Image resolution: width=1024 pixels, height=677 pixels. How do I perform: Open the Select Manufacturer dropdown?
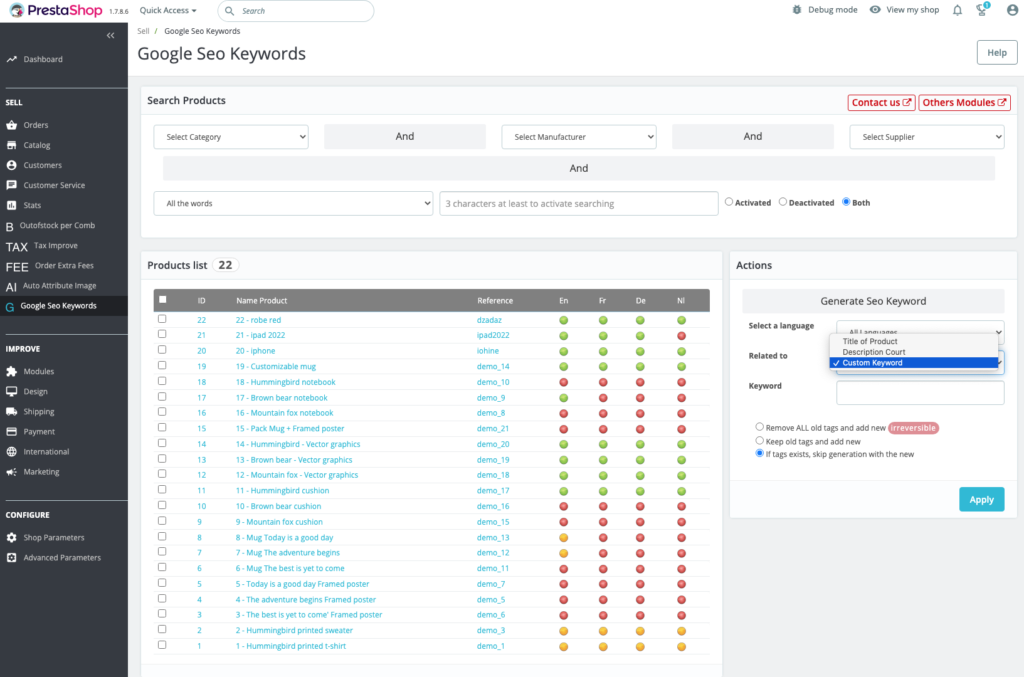tap(579, 137)
